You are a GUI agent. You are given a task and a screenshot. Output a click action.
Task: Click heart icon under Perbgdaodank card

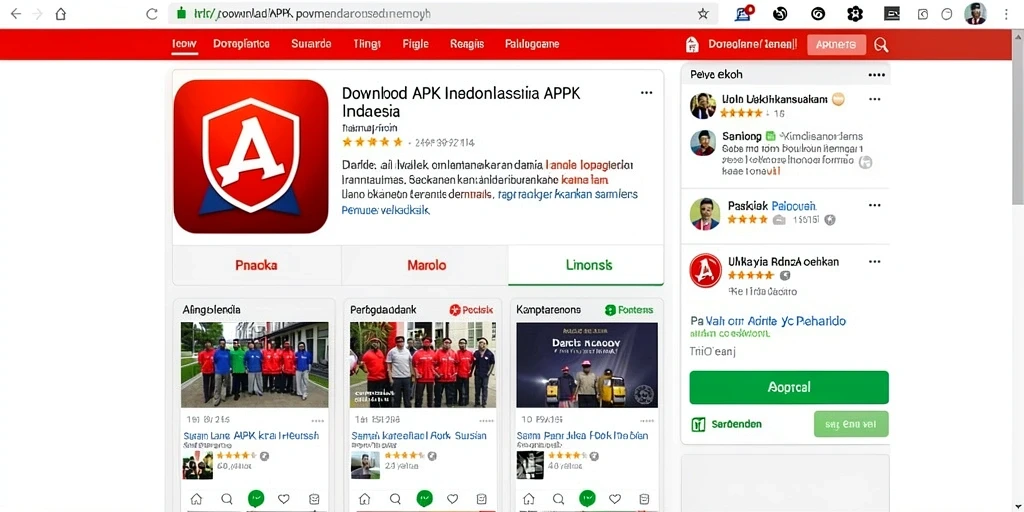(x=452, y=499)
